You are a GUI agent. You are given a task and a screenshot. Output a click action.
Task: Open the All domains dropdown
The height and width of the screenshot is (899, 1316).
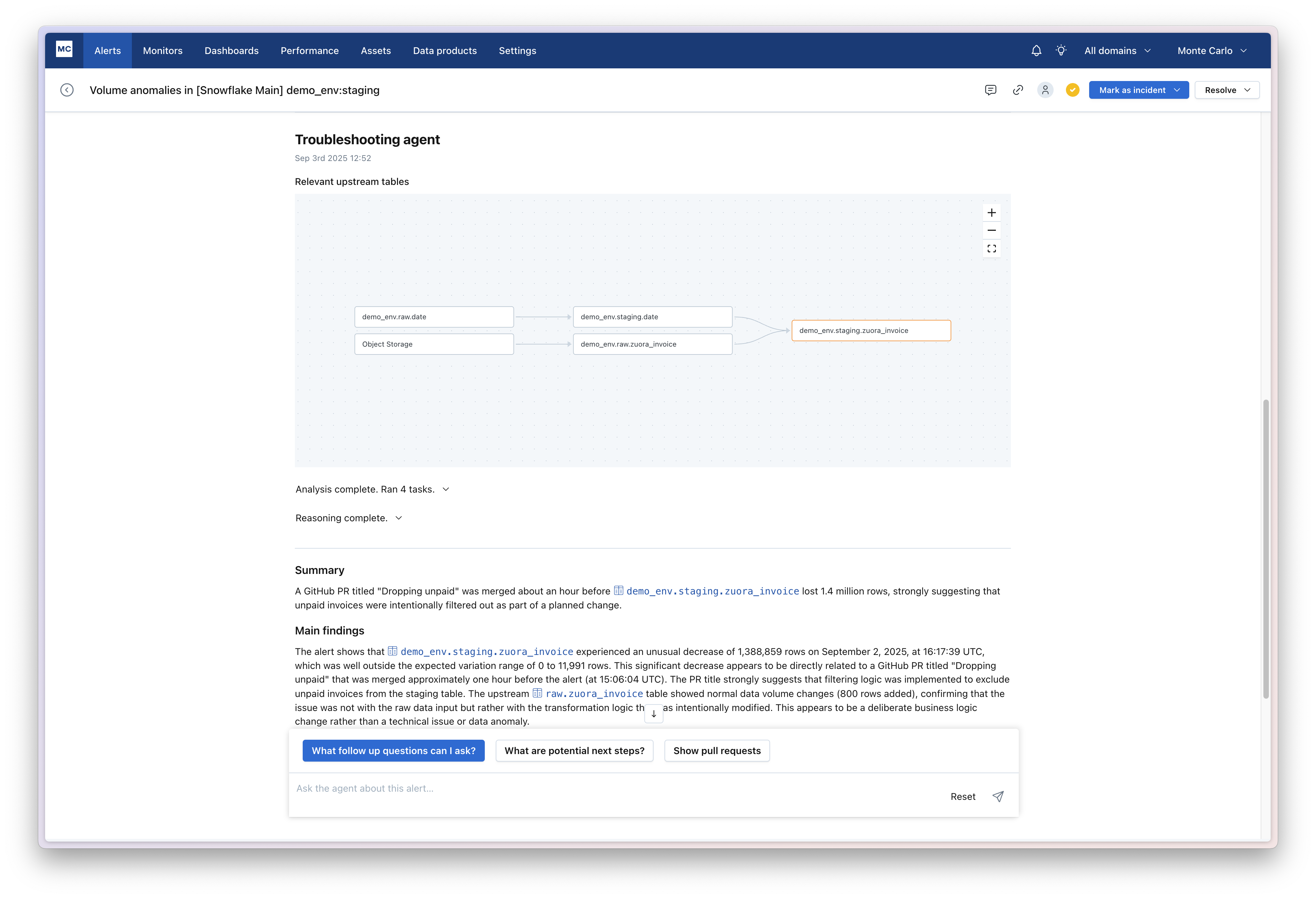tap(1117, 50)
